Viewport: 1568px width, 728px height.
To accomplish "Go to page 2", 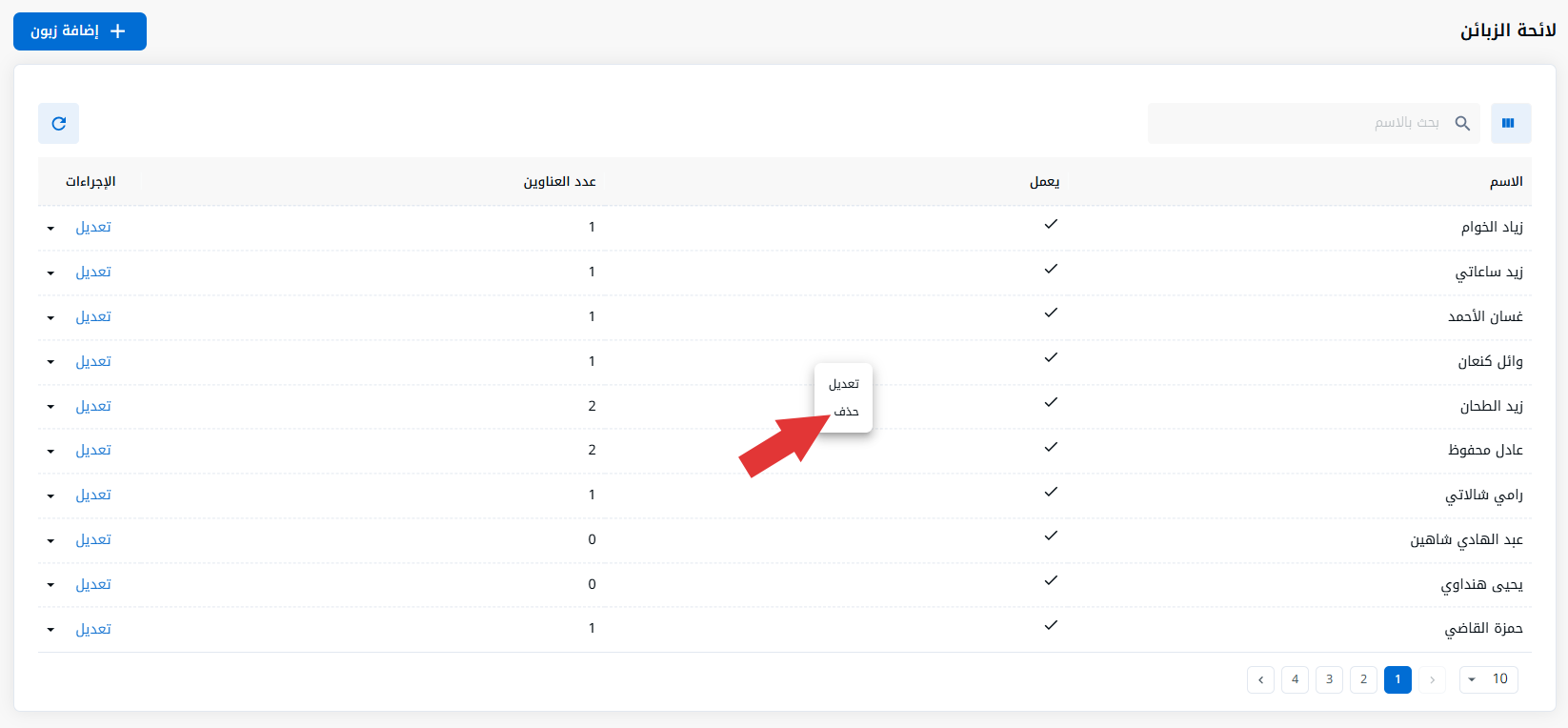I will [1363, 679].
